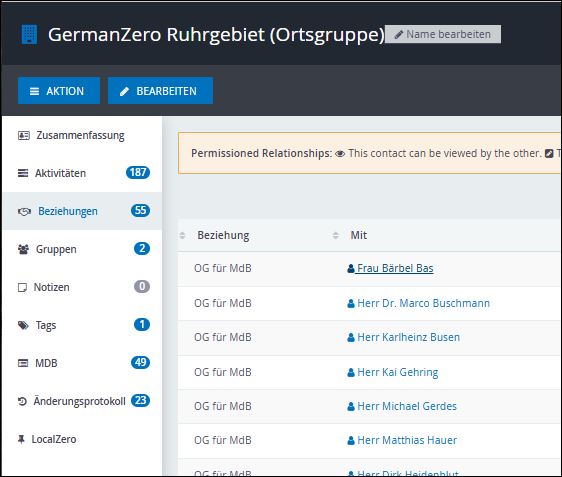Click OG für MdB in Matthias Hauer row
The image size is (562, 477).
click(223, 440)
